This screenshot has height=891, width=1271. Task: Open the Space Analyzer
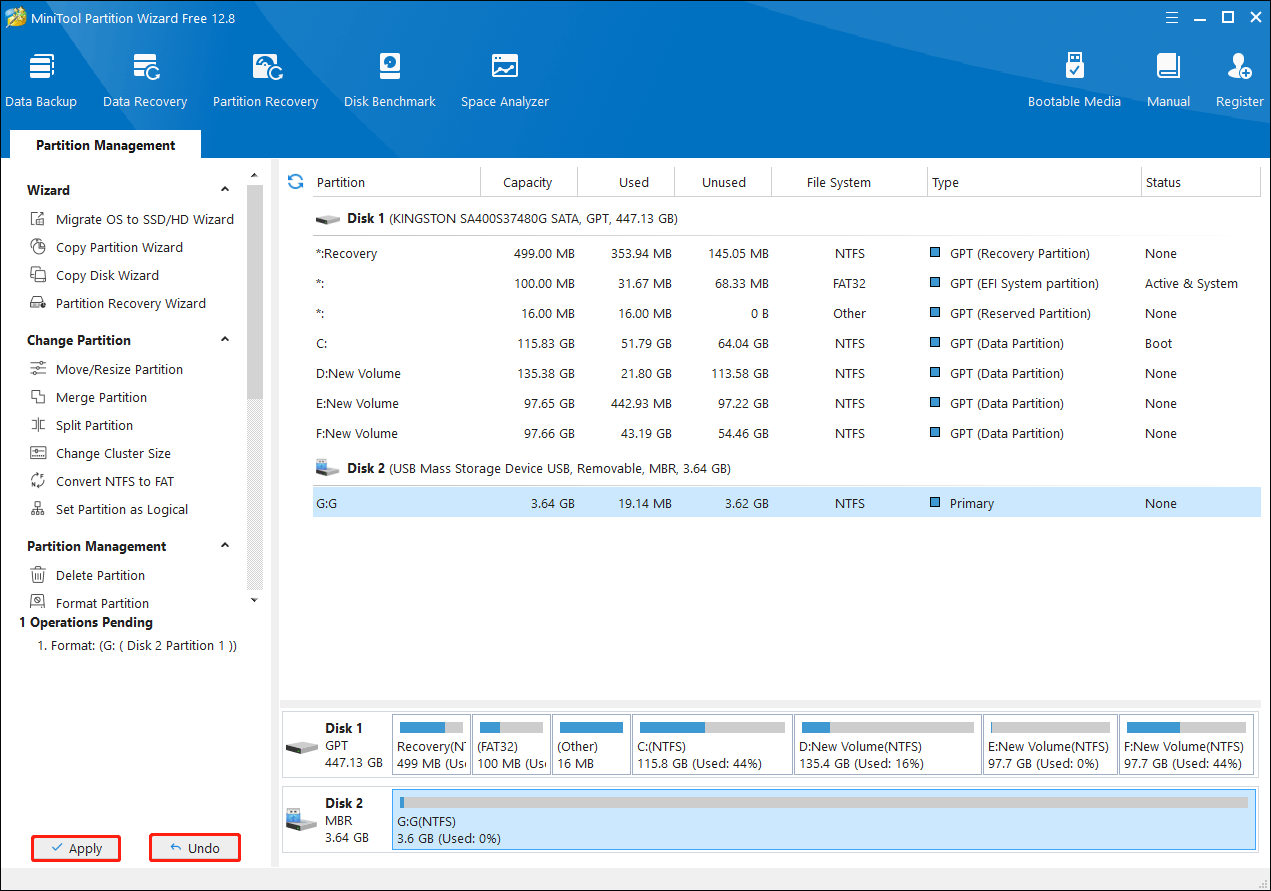click(x=504, y=80)
